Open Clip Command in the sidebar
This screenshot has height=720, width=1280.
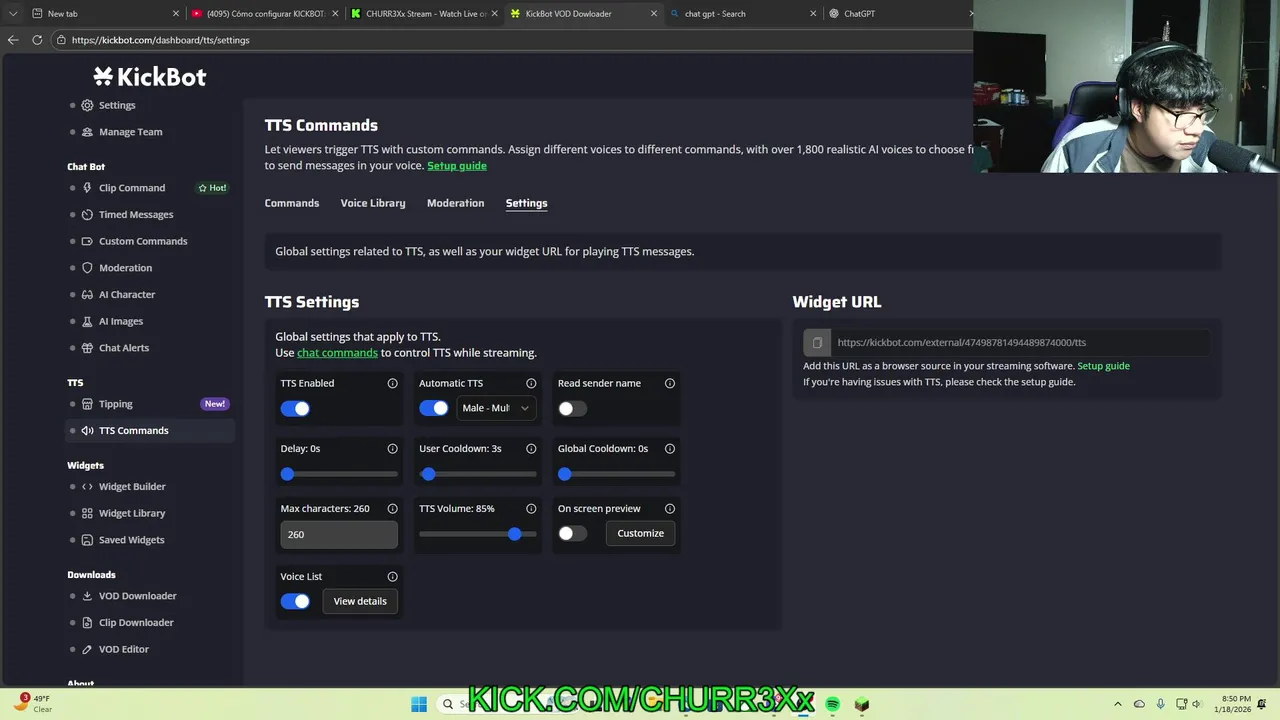point(132,188)
